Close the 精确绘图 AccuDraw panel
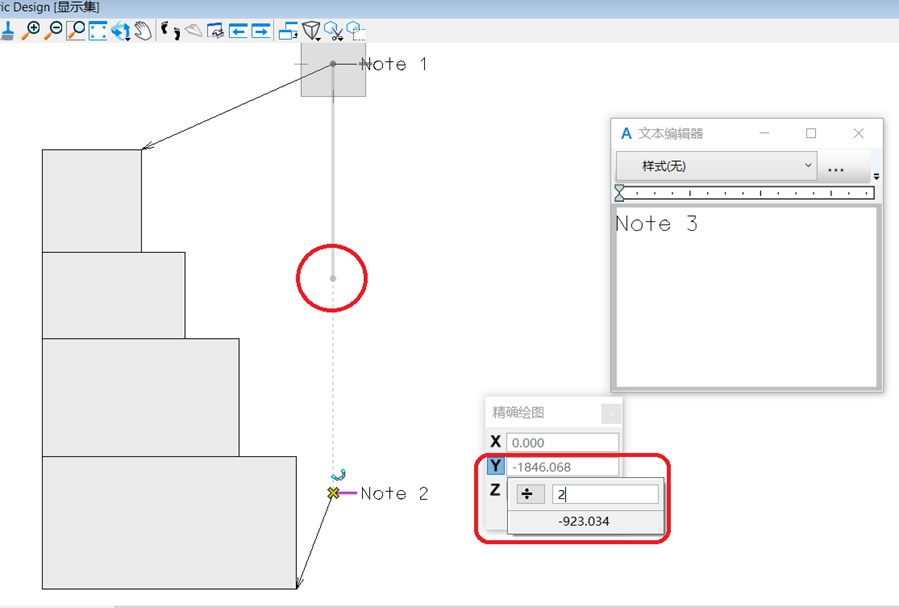Viewport: 899px width, 608px height. pyautogui.click(x=611, y=413)
